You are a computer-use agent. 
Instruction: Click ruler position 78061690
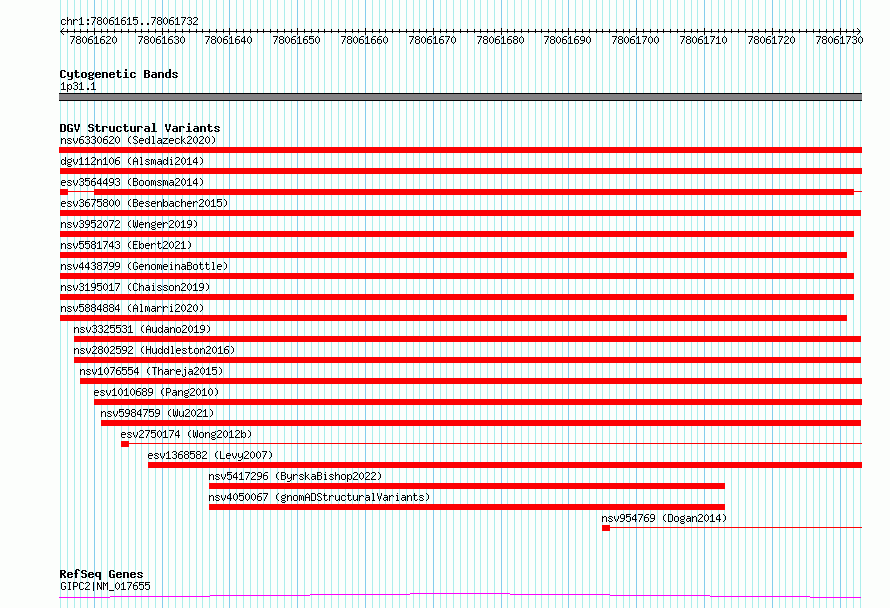tap(568, 40)
